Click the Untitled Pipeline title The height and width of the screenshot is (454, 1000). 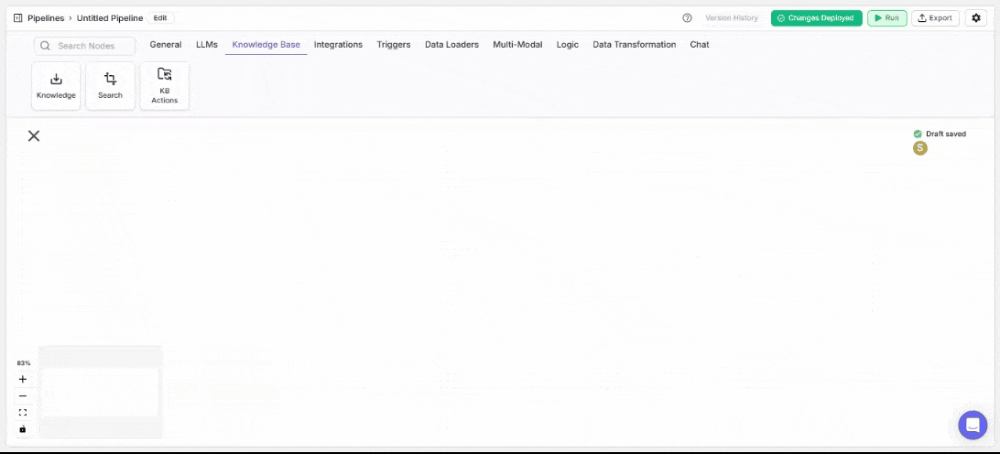pos(110,18)
